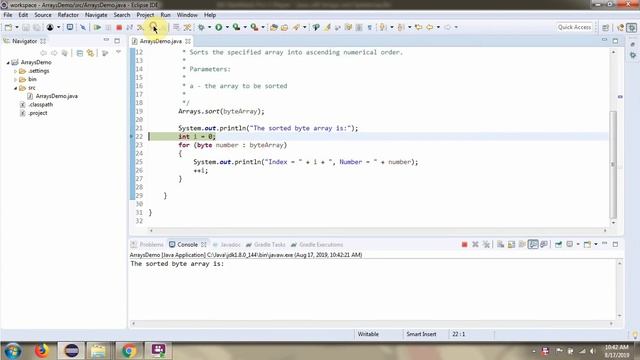Toggle Scroll Lock in Console toolbar
Viewport: 640px width, 360px height.
click(x=511, y=244)
